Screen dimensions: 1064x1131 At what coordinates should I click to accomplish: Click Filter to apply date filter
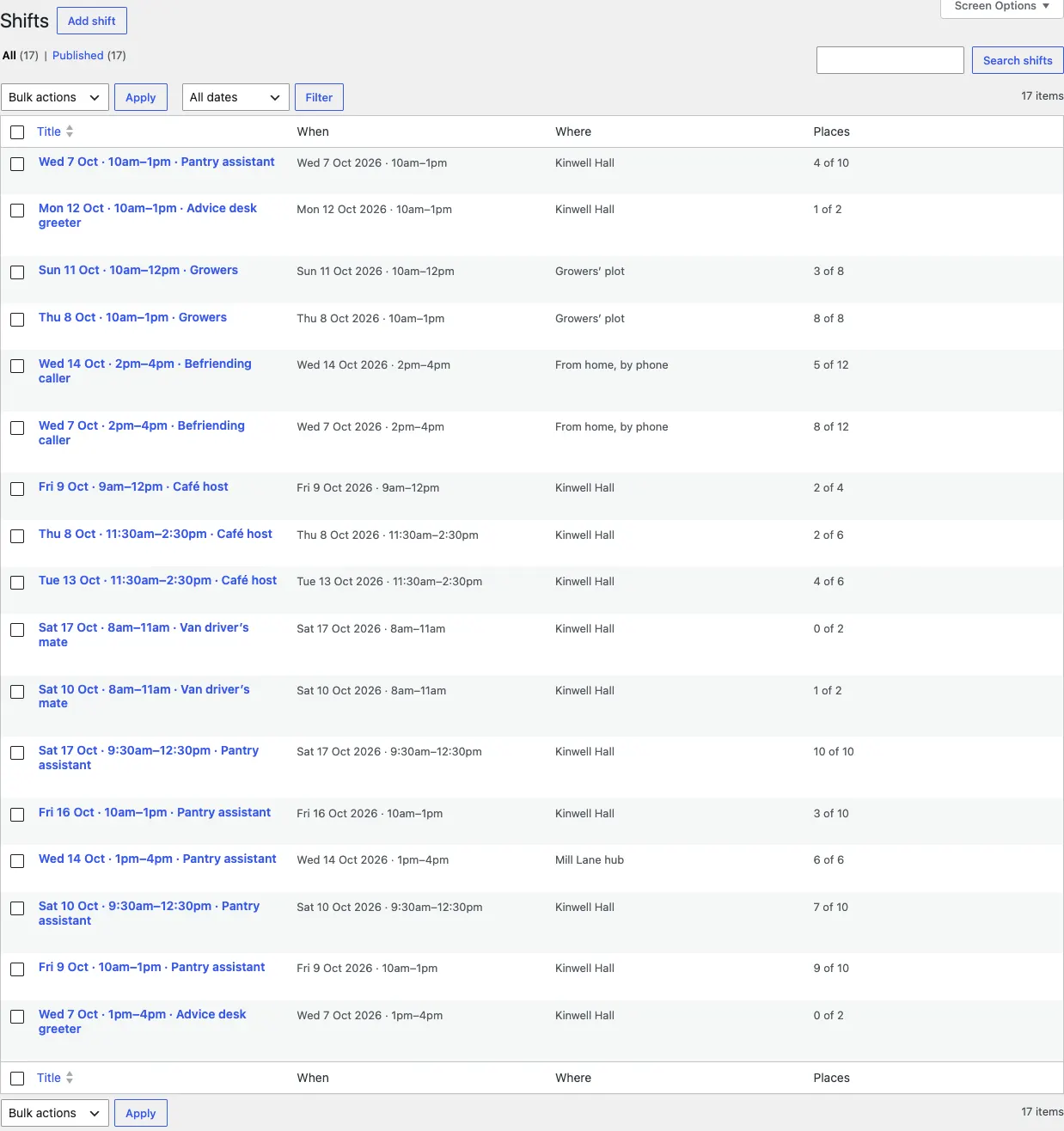click(319, 97)
